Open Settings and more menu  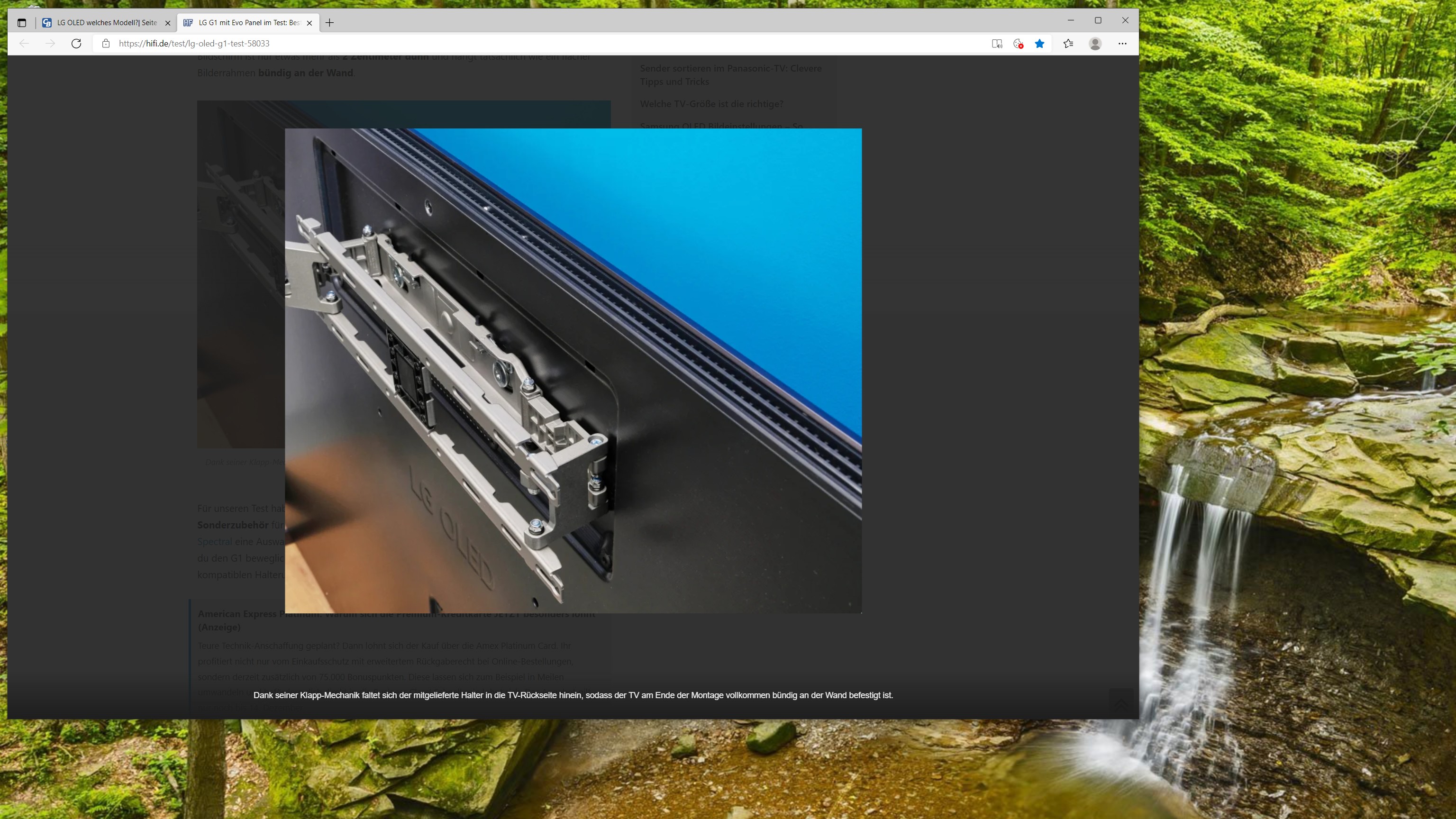[1122, 44]
